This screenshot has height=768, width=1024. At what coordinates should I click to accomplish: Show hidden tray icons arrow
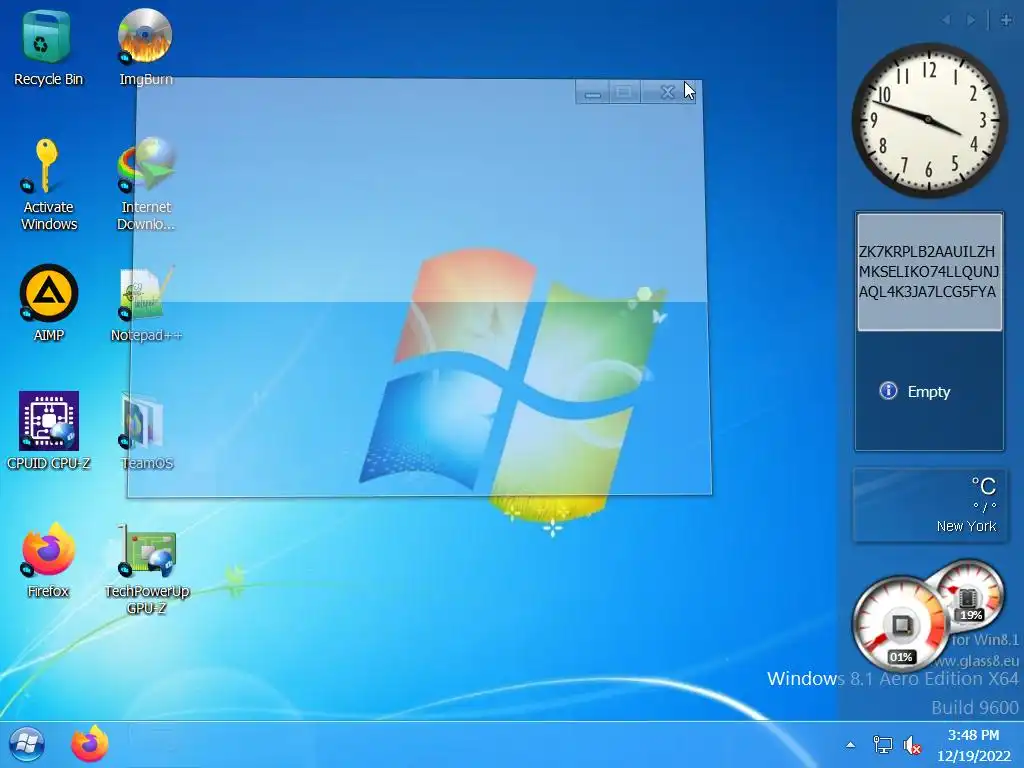tap(850, 744)
